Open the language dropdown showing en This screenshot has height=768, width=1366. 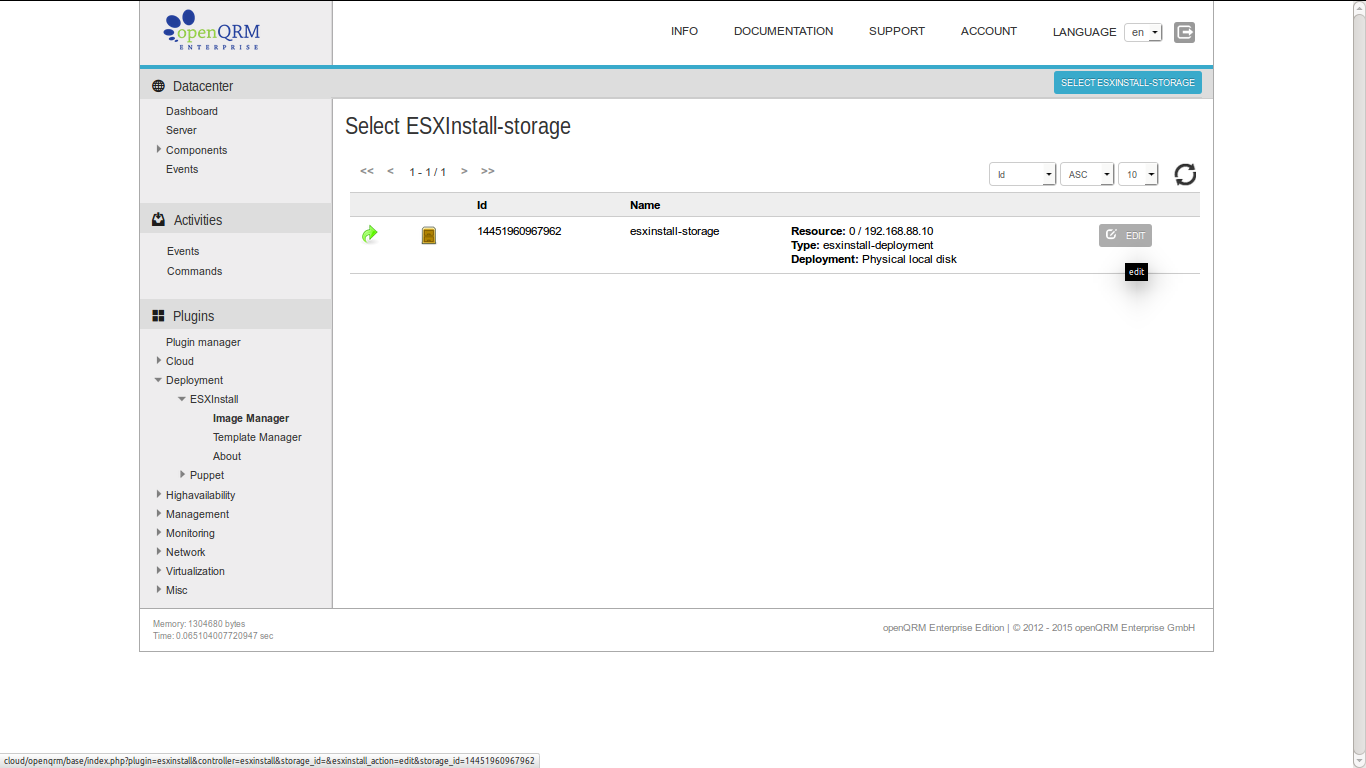(1143, 32)
